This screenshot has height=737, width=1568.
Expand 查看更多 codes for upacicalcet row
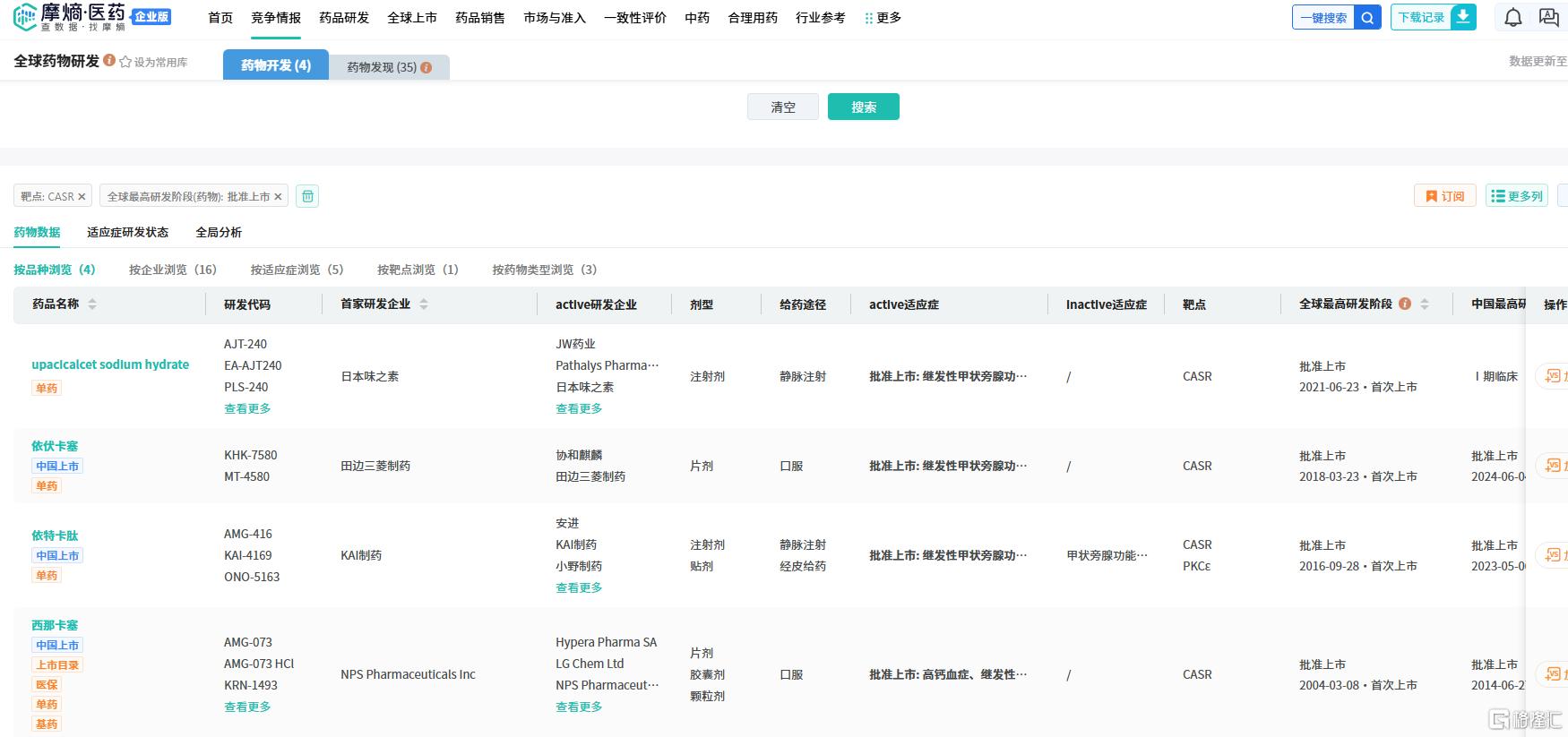[247, 408]
